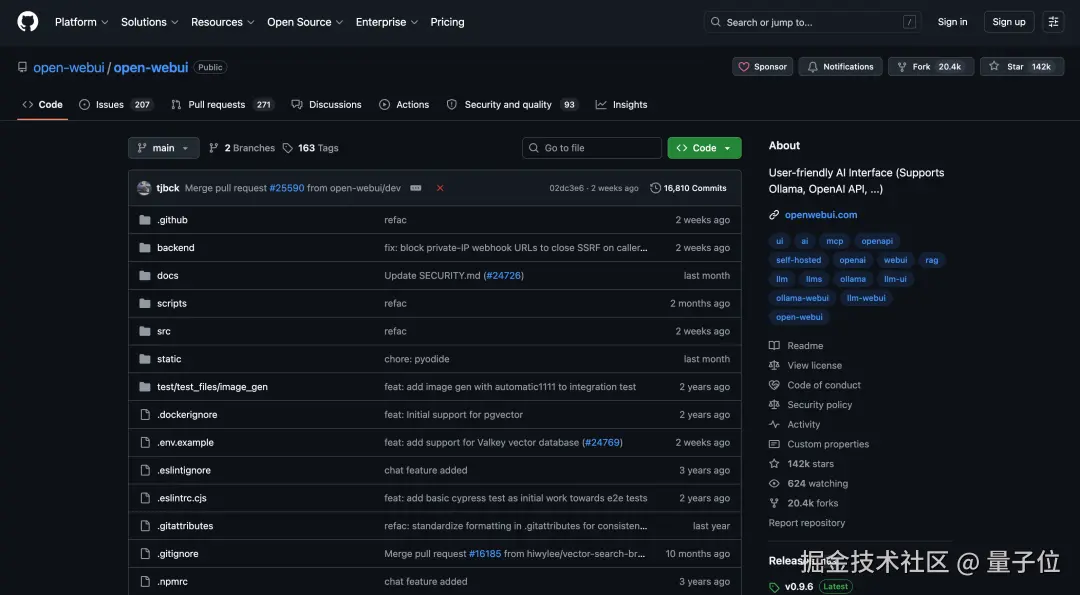Screen dimensions: 1080x595
Task: Click the Code of conduct heart icon
Action: tap(774, 385)
